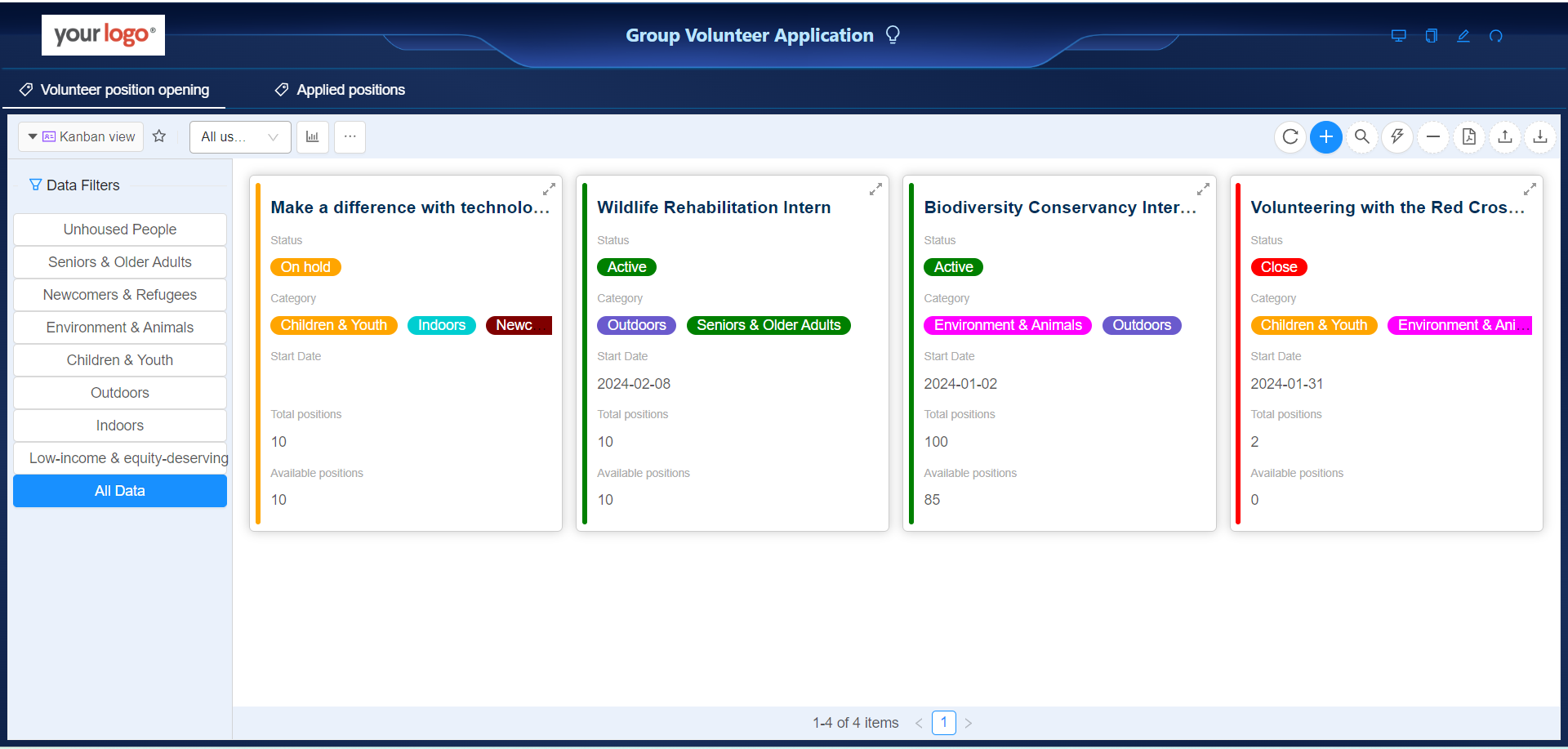Refresh the kanban data list
The height and width of the screenshot is (749, 1568).
point(1290,137)
